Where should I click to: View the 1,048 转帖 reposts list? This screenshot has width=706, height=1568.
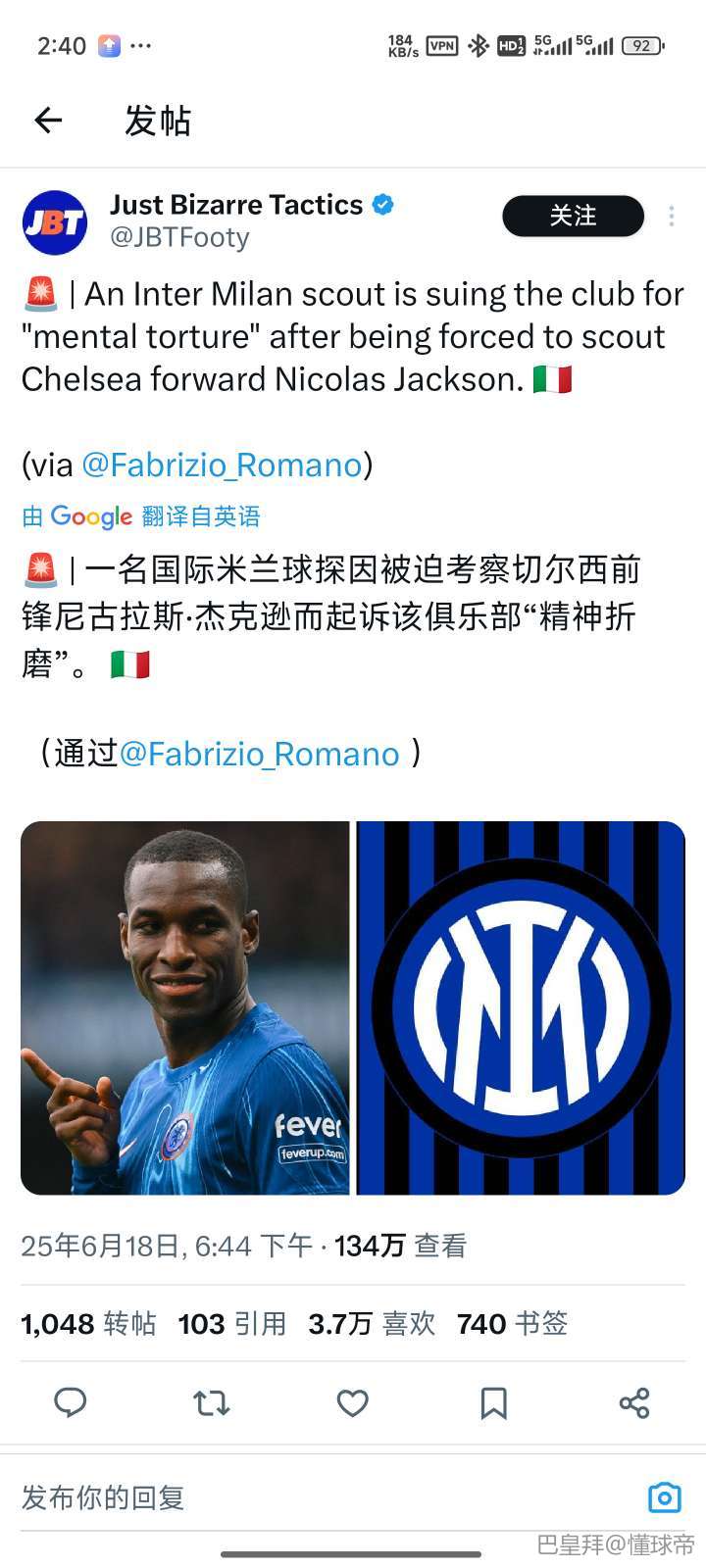pos(88,1324)
